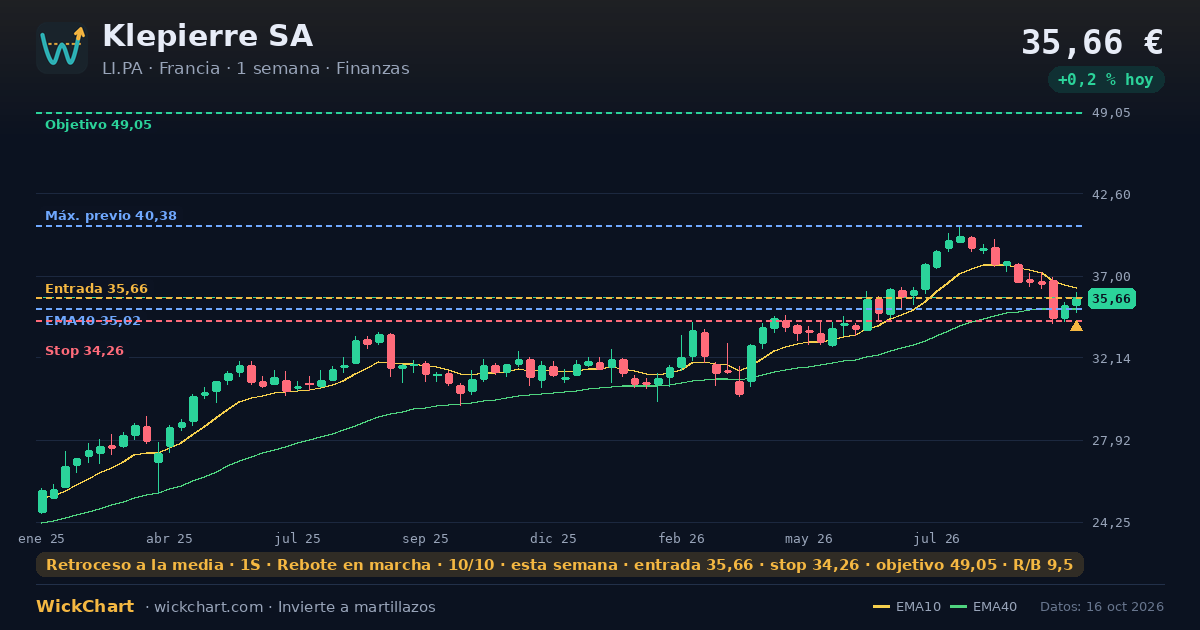Screen dimensions: 1200x630
Task: Click the yellow EMA10 legend entry
Action: [x=907, y=607]
